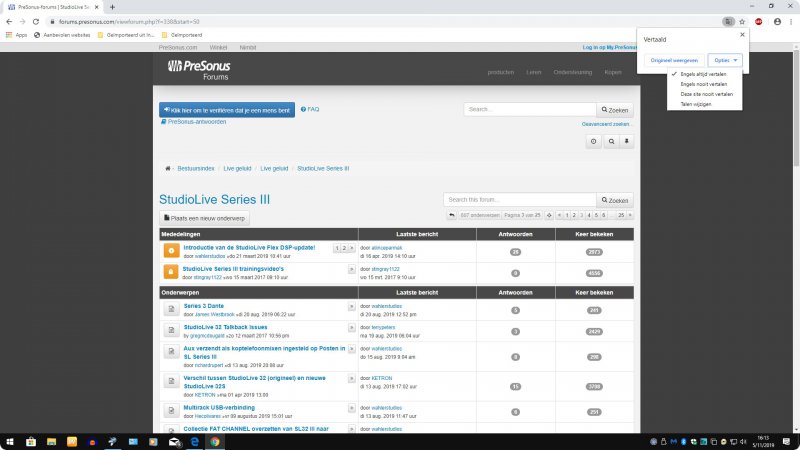This screenshot has height=450, width=800.
Task: Click the clock icon button below search
Action: (x=594, y=141)
